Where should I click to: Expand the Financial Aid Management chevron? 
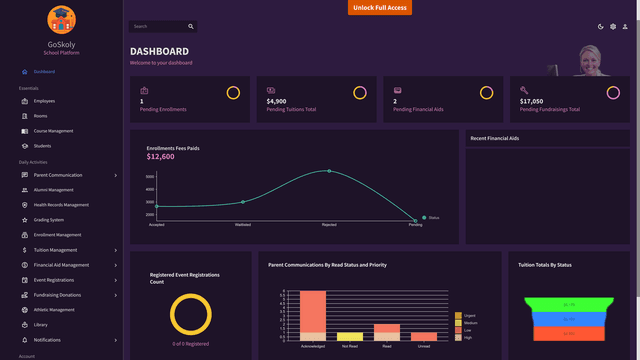point(116,265)
